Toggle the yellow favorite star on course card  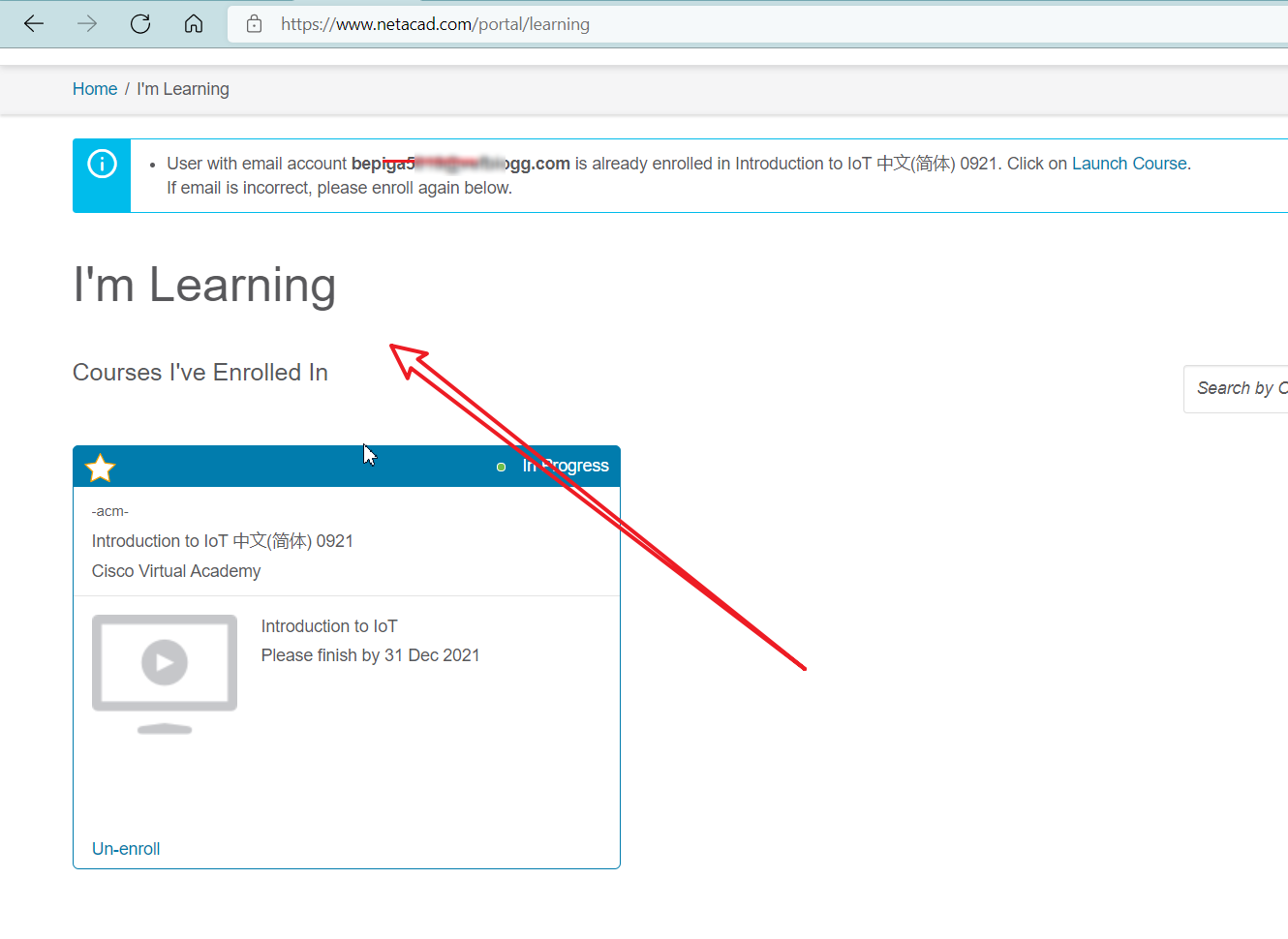(x=101, y=468)
